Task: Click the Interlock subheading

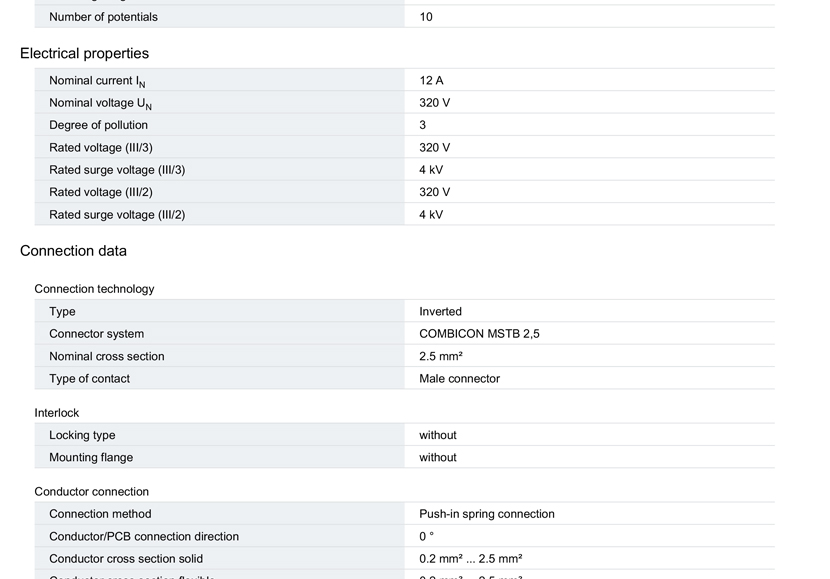Action: (57, 413)
